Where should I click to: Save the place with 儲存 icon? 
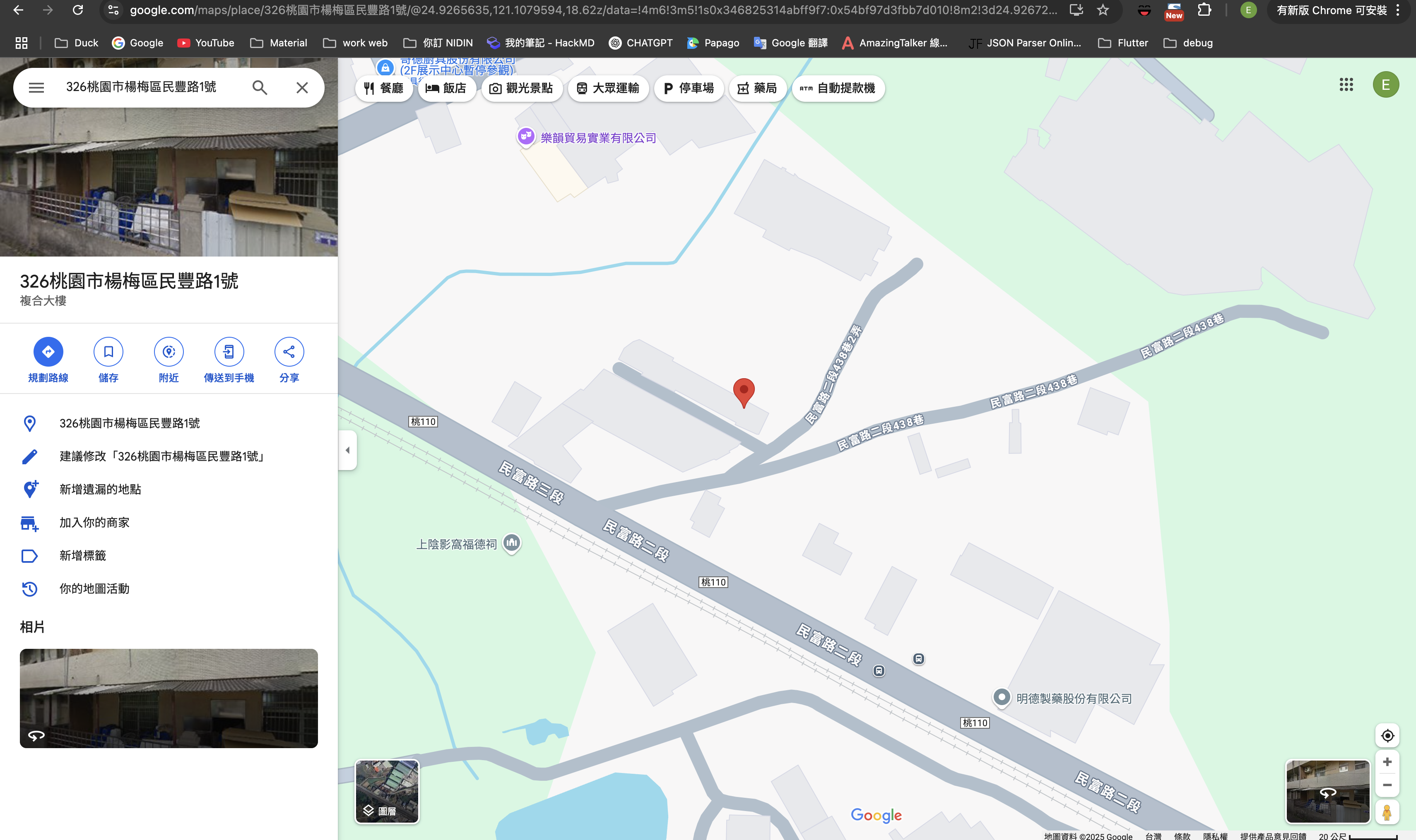tap(108, 351)
